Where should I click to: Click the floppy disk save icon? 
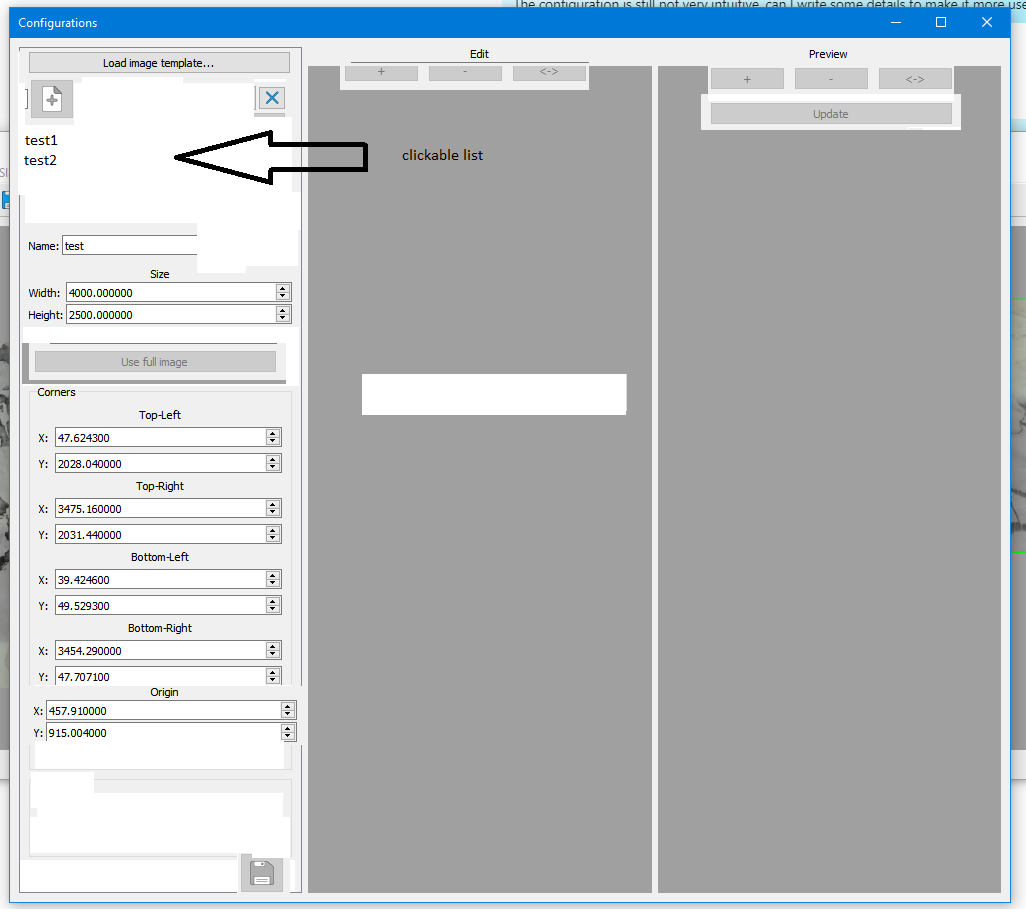tap(261, 873)
